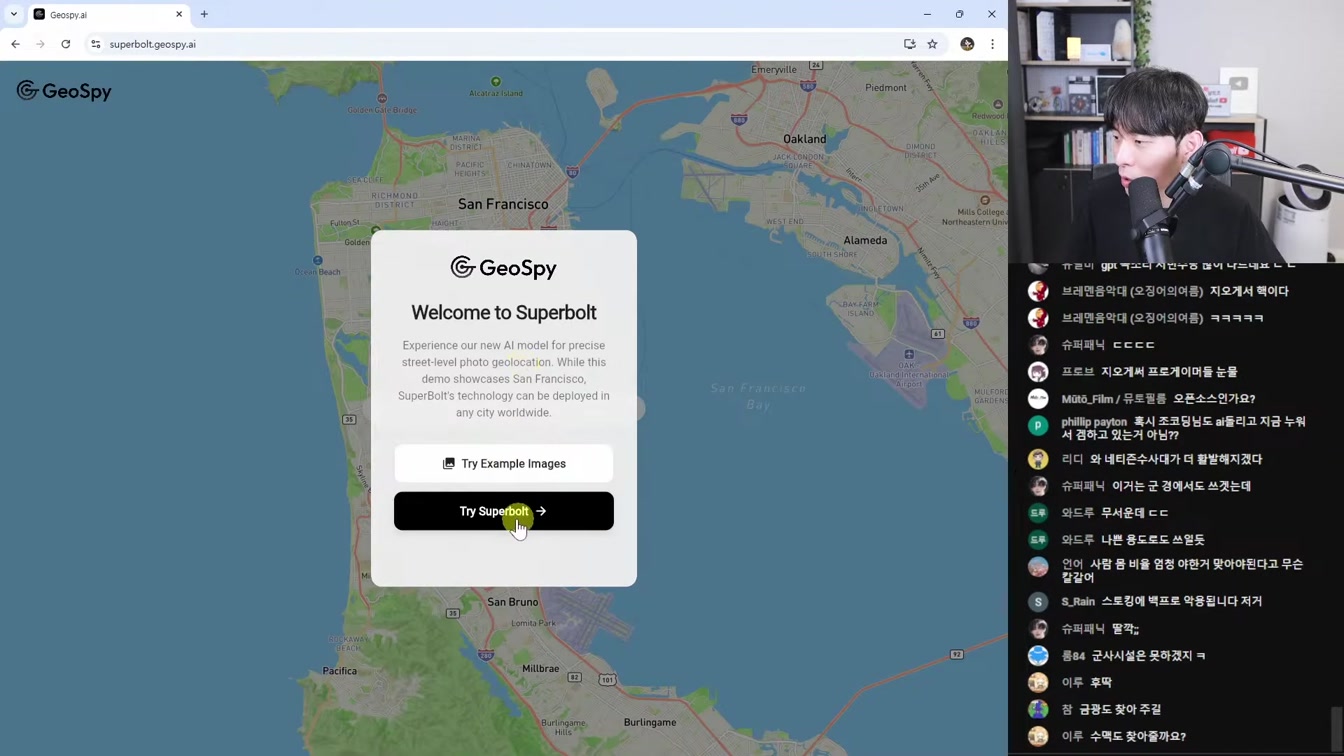Click the Burlingame map label

tap(650, 722)
